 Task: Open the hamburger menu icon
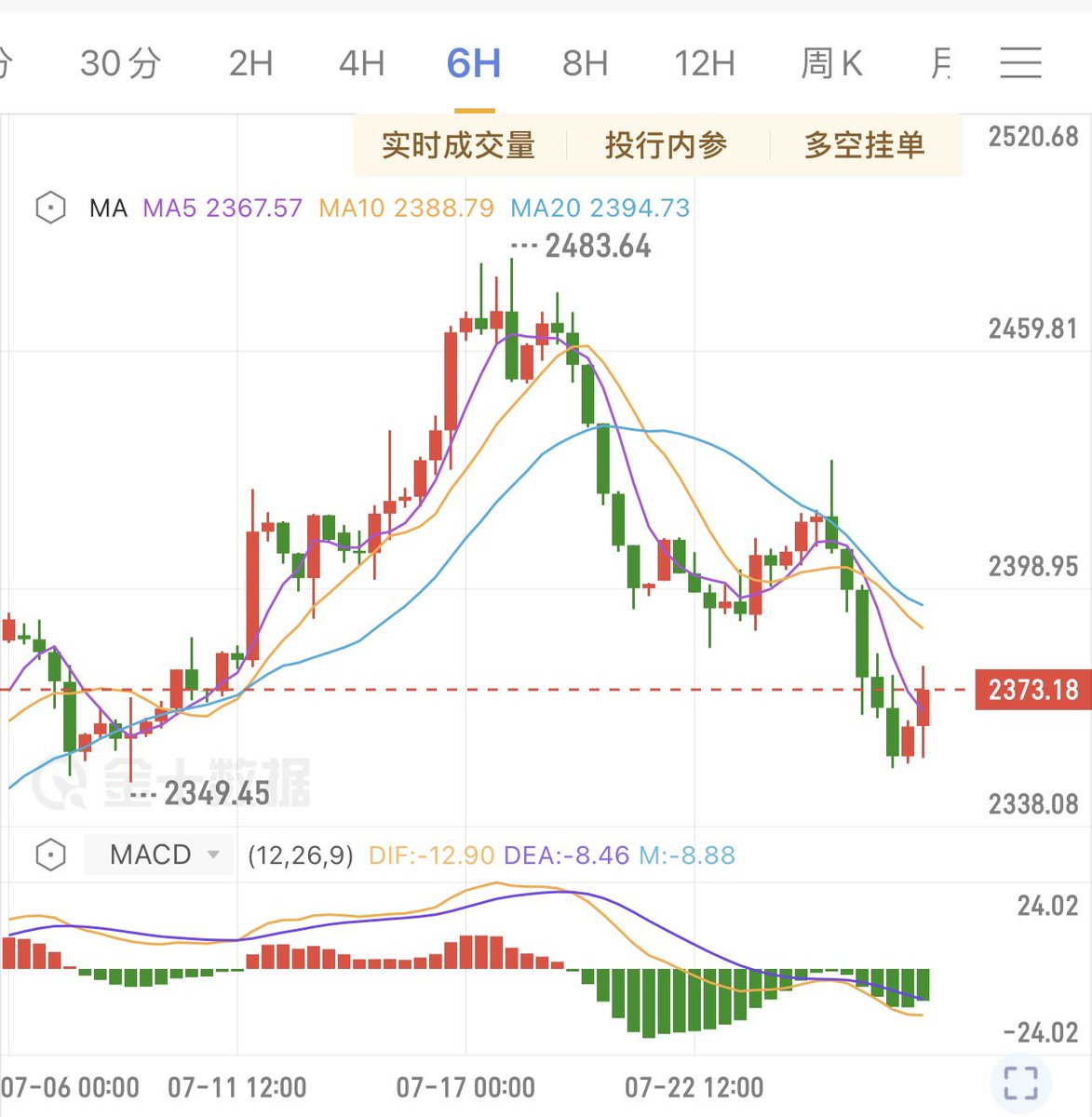pyautogui.click(x=1020, y=63)
